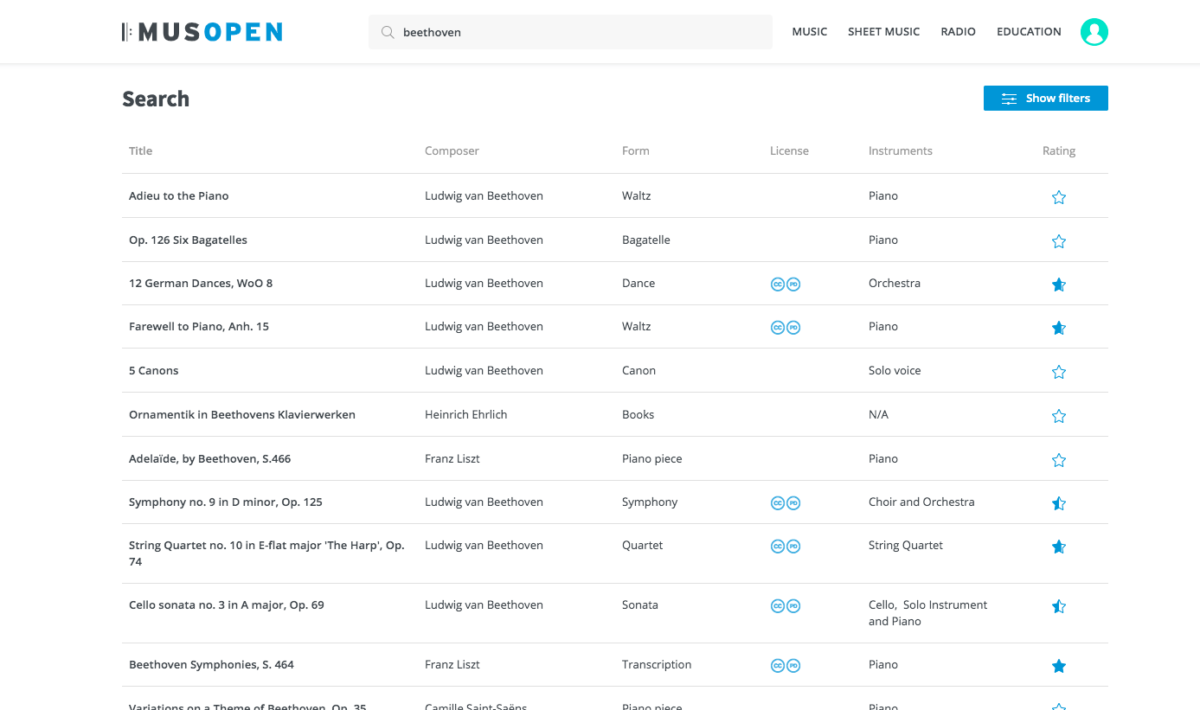Open String Quartet no. 10 'The Harp'

267,553
